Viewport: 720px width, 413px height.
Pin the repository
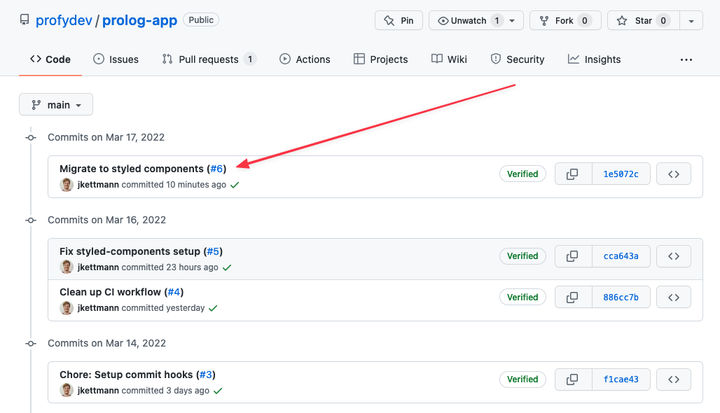pos(399,21)
